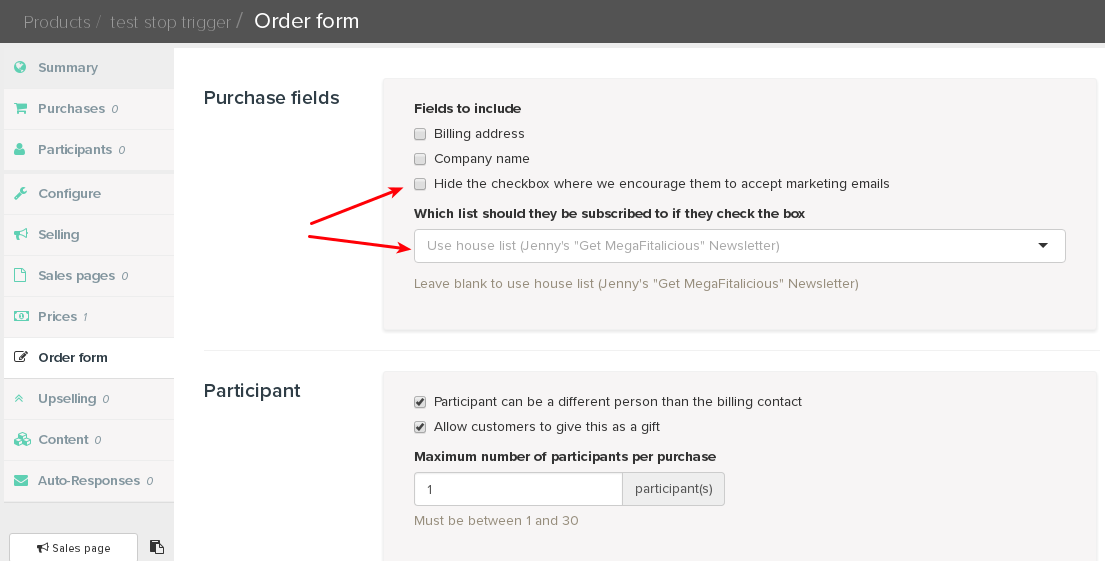Click the Selling megaphone icon
This screenshot has width=1105, height=561.
tap(20, 234)
